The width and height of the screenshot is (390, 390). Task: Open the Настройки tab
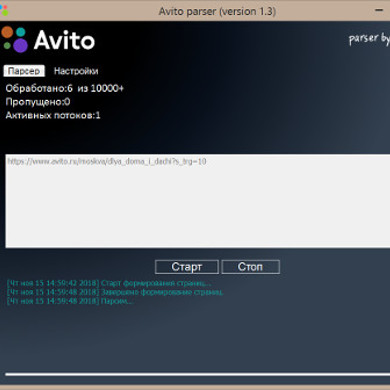[76, 71]
